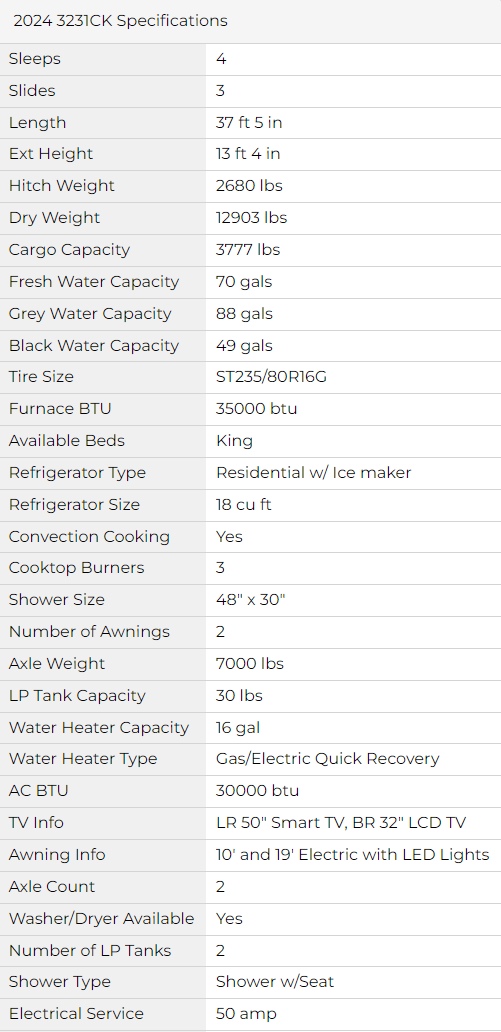The width and height of the screenshot is (501, 1032).
Task: Select the Dry Weight label
Action: coord(55,218)
